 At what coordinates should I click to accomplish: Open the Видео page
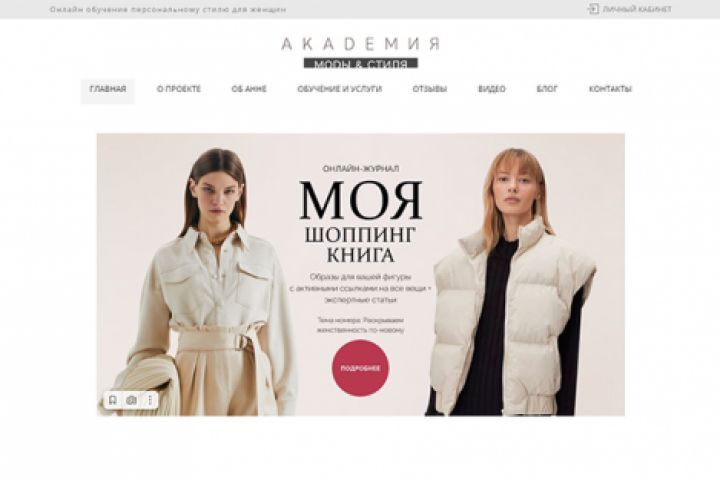click(x=492, y=89)
